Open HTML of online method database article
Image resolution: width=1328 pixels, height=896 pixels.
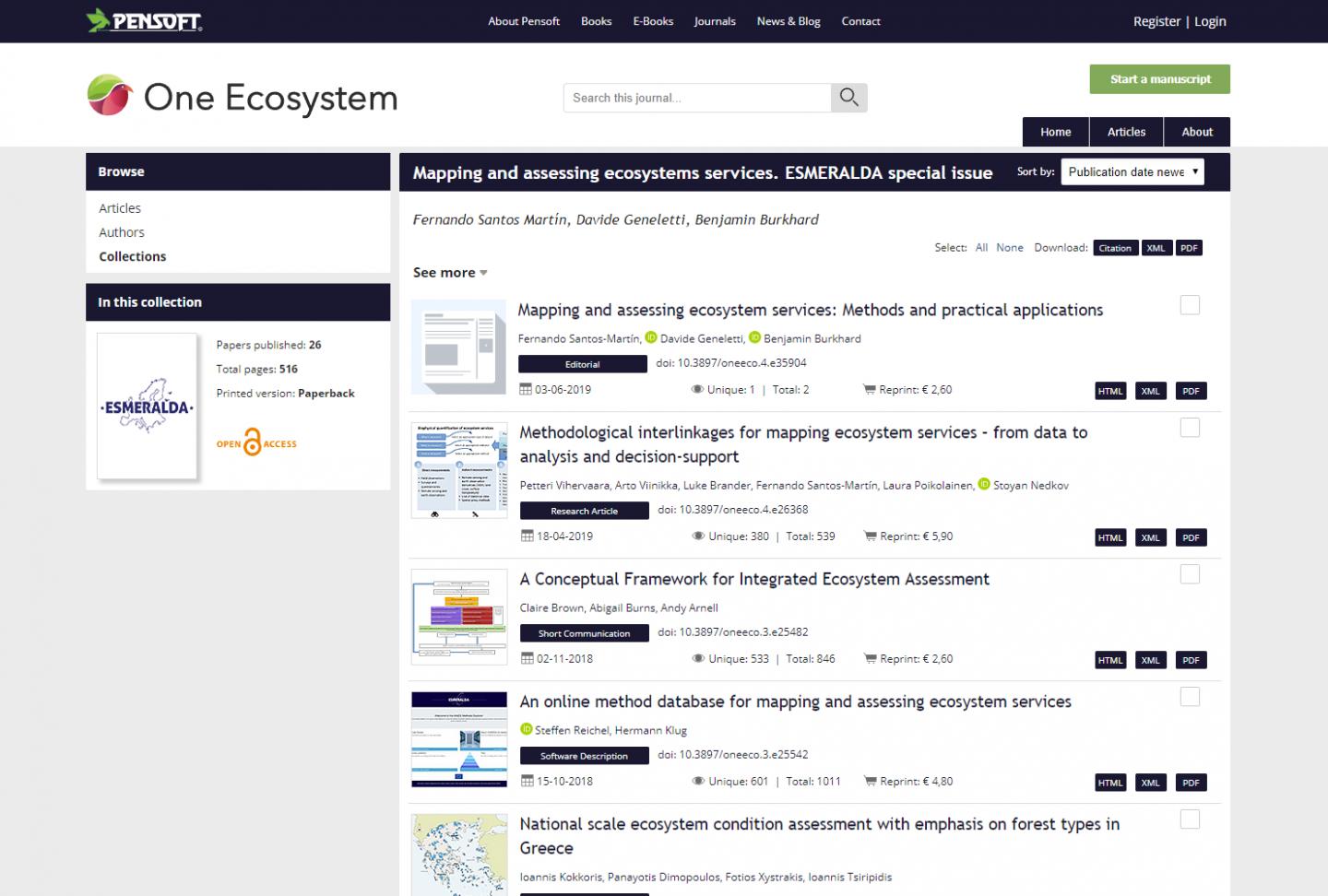[x=1110, y=783]
